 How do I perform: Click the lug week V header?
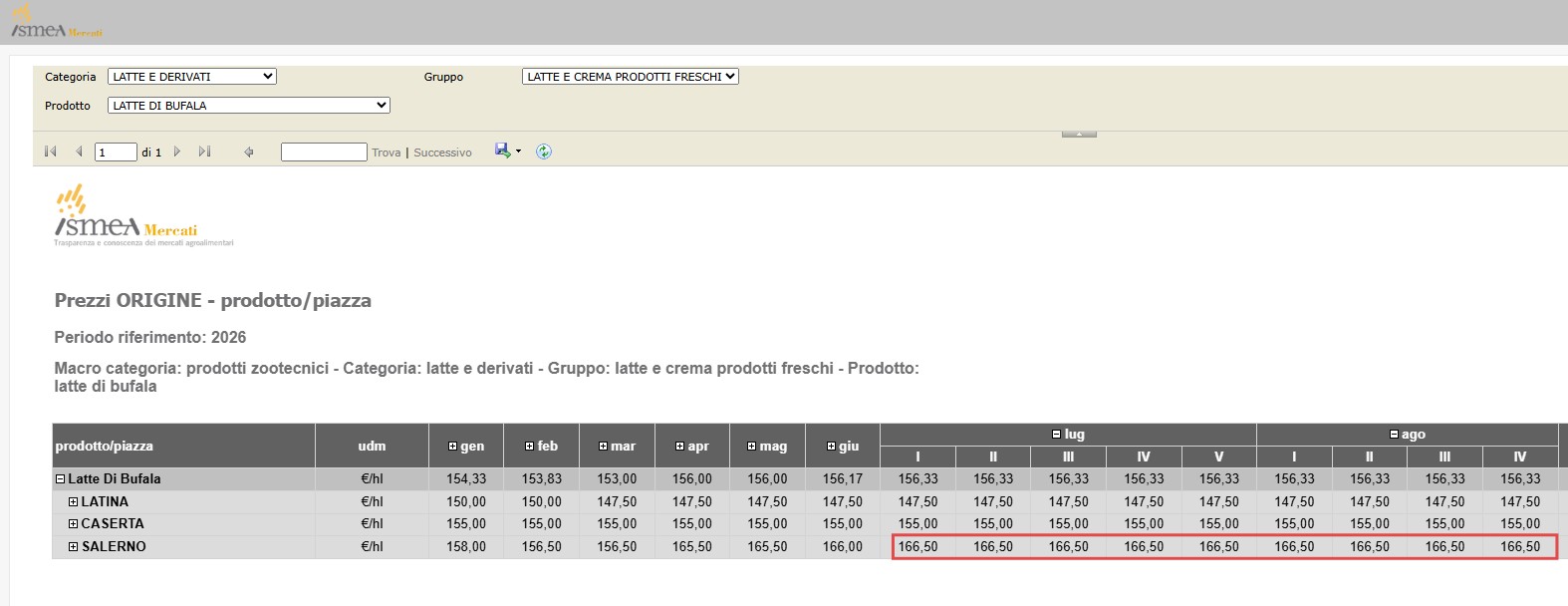tap(1218, 456)
